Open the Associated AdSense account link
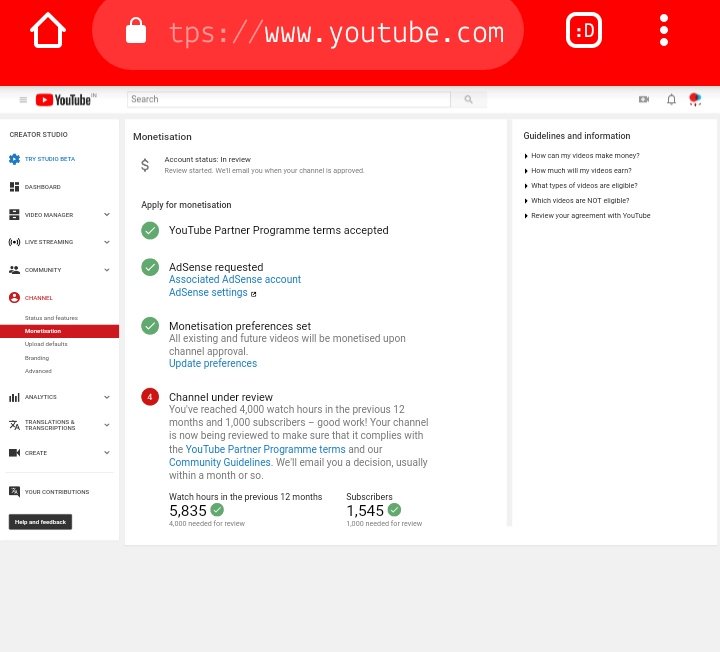Viewport: 720px width, 652px height. (235, 280)
